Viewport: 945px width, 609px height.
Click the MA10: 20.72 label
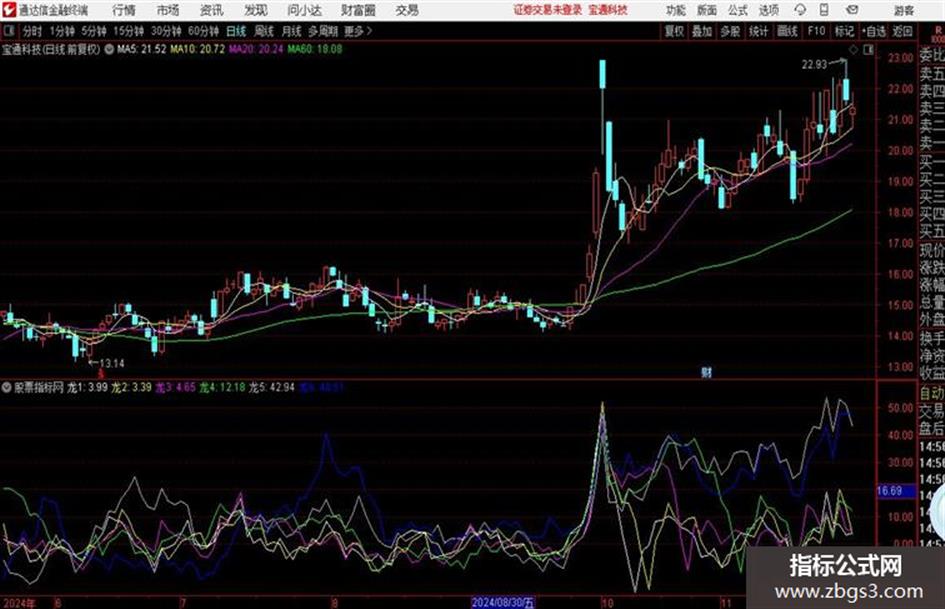[x=198, y=49]
